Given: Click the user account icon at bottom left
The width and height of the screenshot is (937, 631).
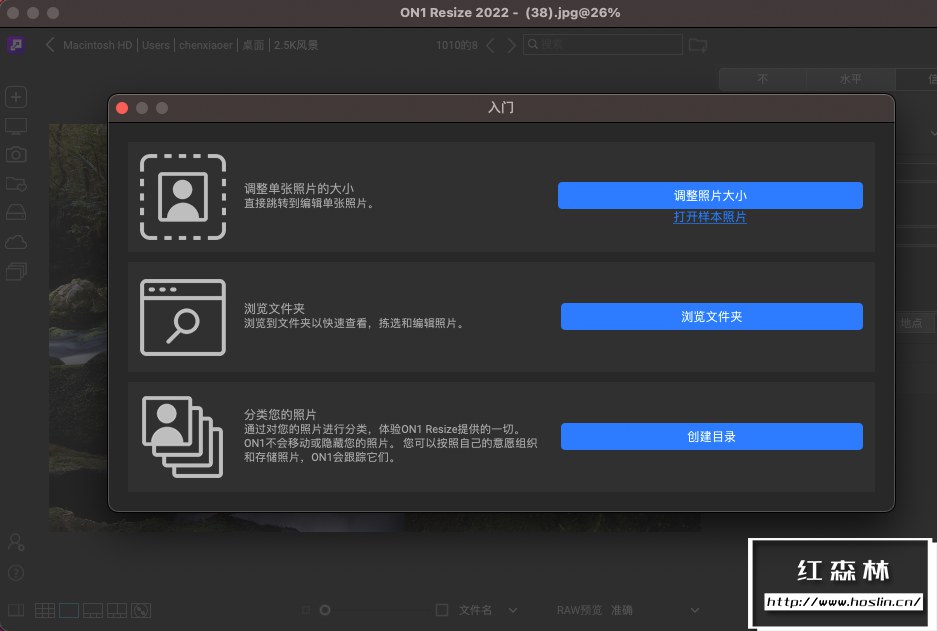Looking at the screenshot, I should (15, 542).
